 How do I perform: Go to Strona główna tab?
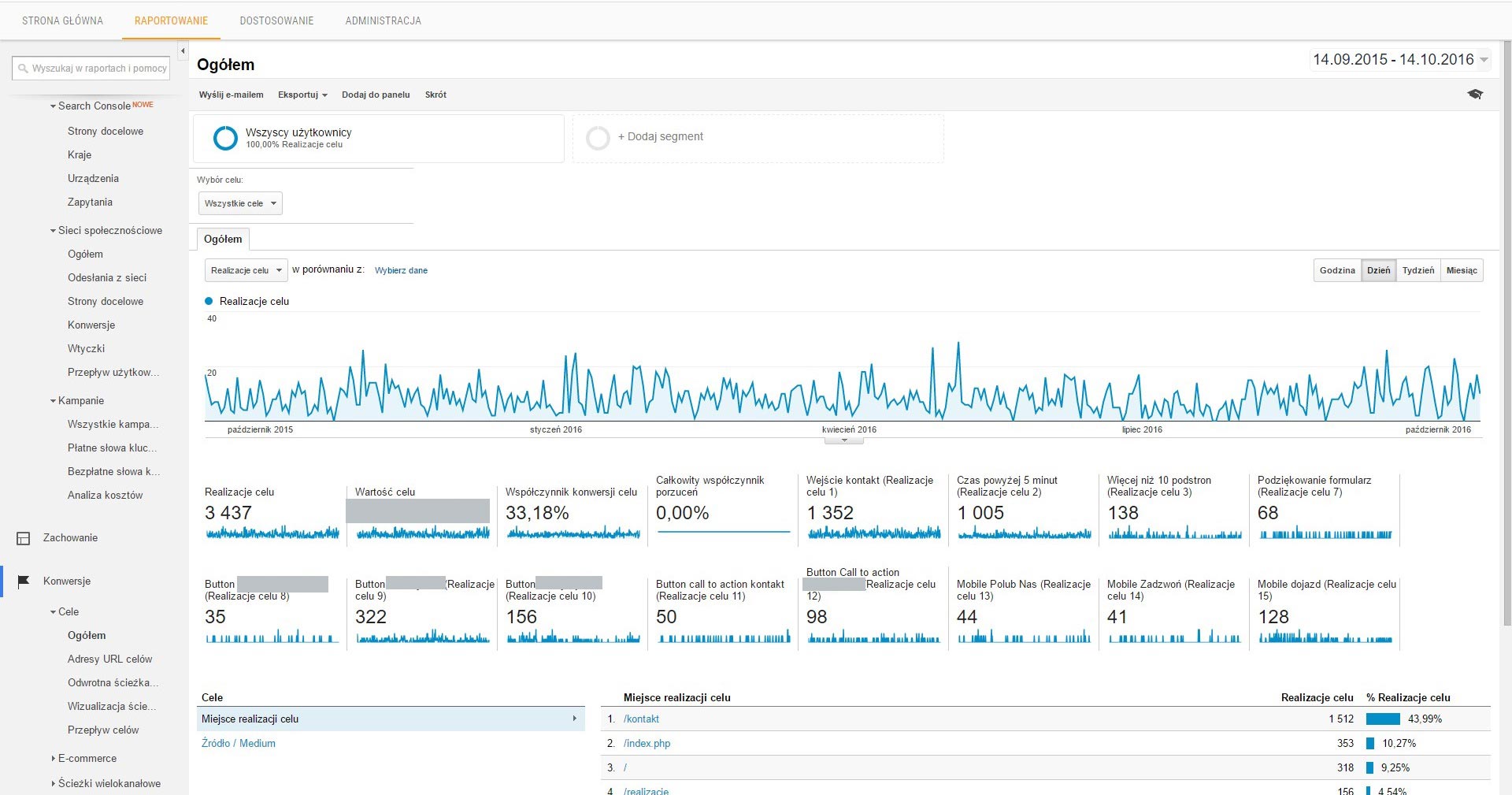coord(62,21)
